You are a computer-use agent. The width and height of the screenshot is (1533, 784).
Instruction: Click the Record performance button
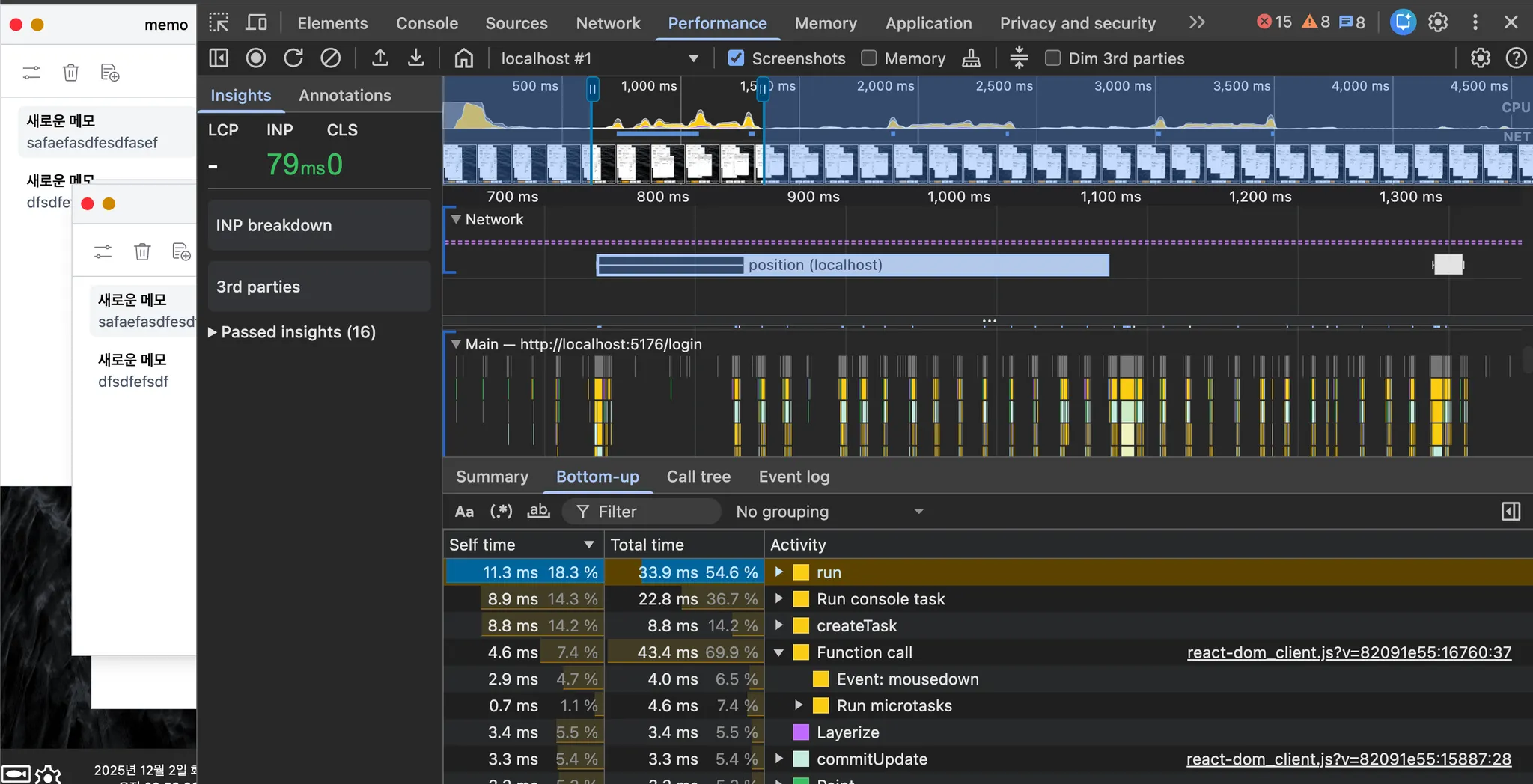[x=256, y=58]
